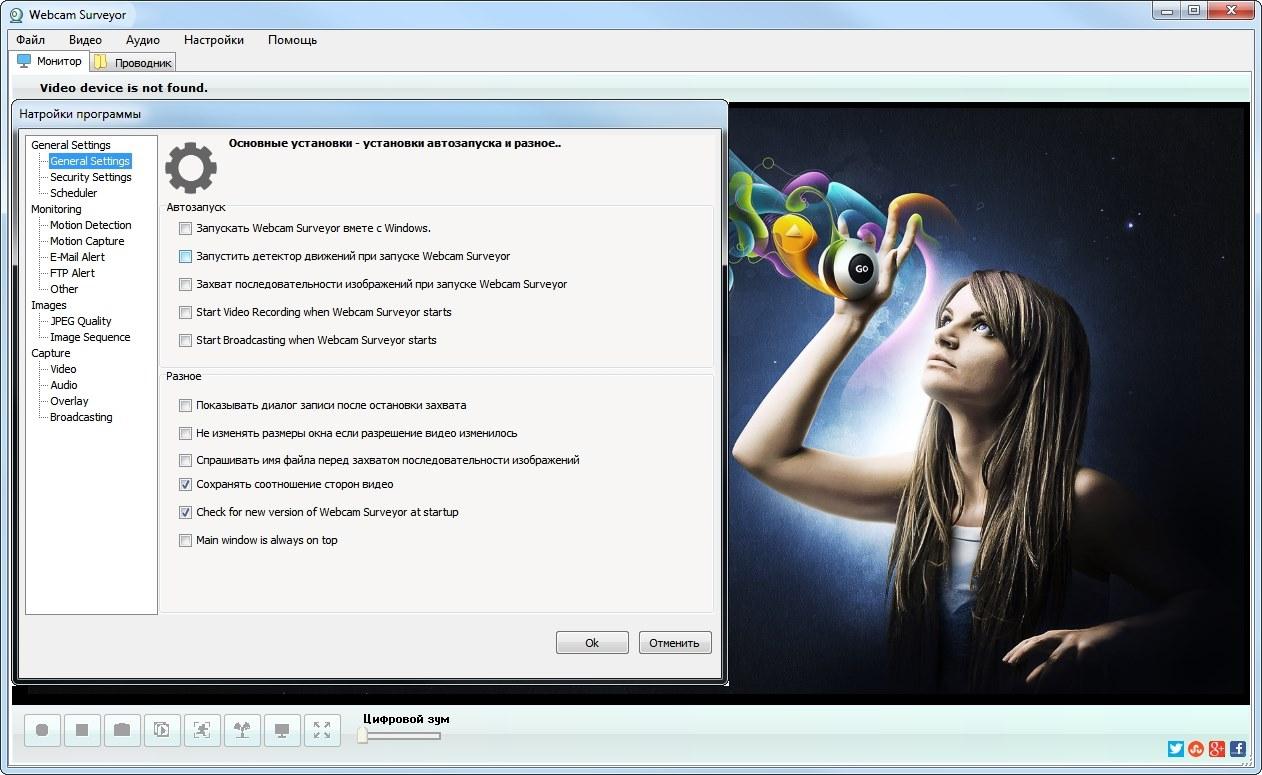The image size is (1262, 775).
Task: Select General Settings root tree node
Action: [71, 145]
